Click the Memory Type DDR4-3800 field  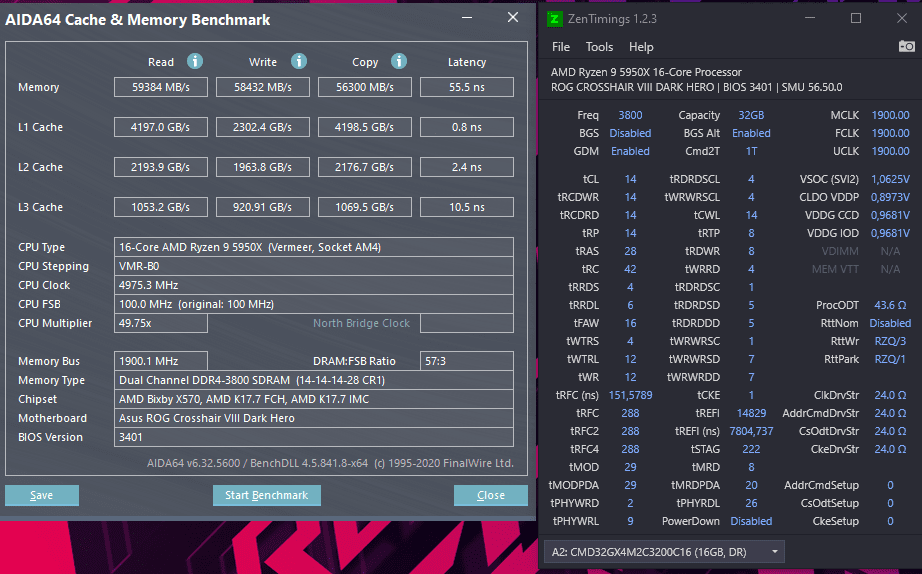[x=313, y=380]
